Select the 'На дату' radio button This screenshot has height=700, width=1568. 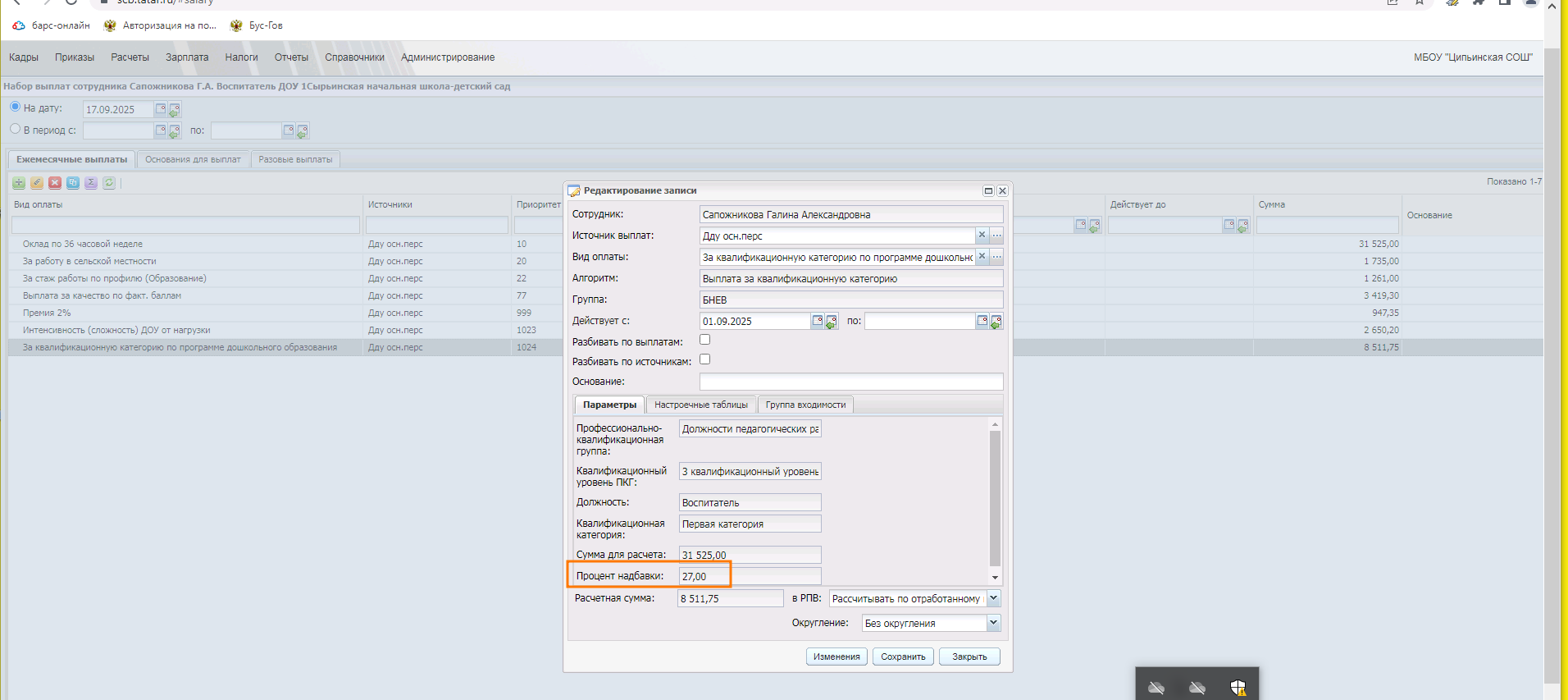point(15,107)
